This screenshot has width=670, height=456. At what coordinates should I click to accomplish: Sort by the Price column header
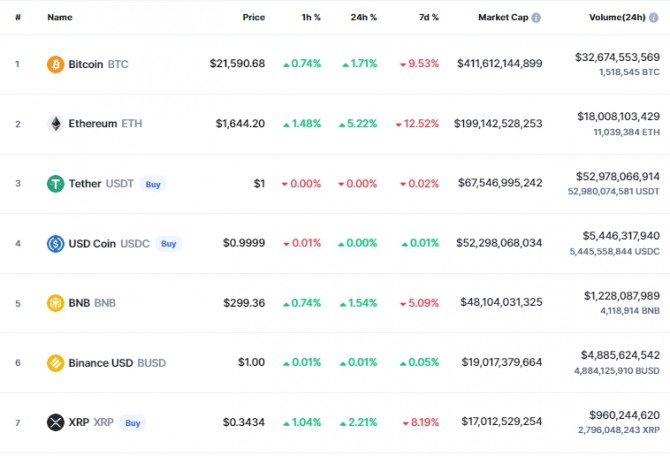click(x=254, y=17)
